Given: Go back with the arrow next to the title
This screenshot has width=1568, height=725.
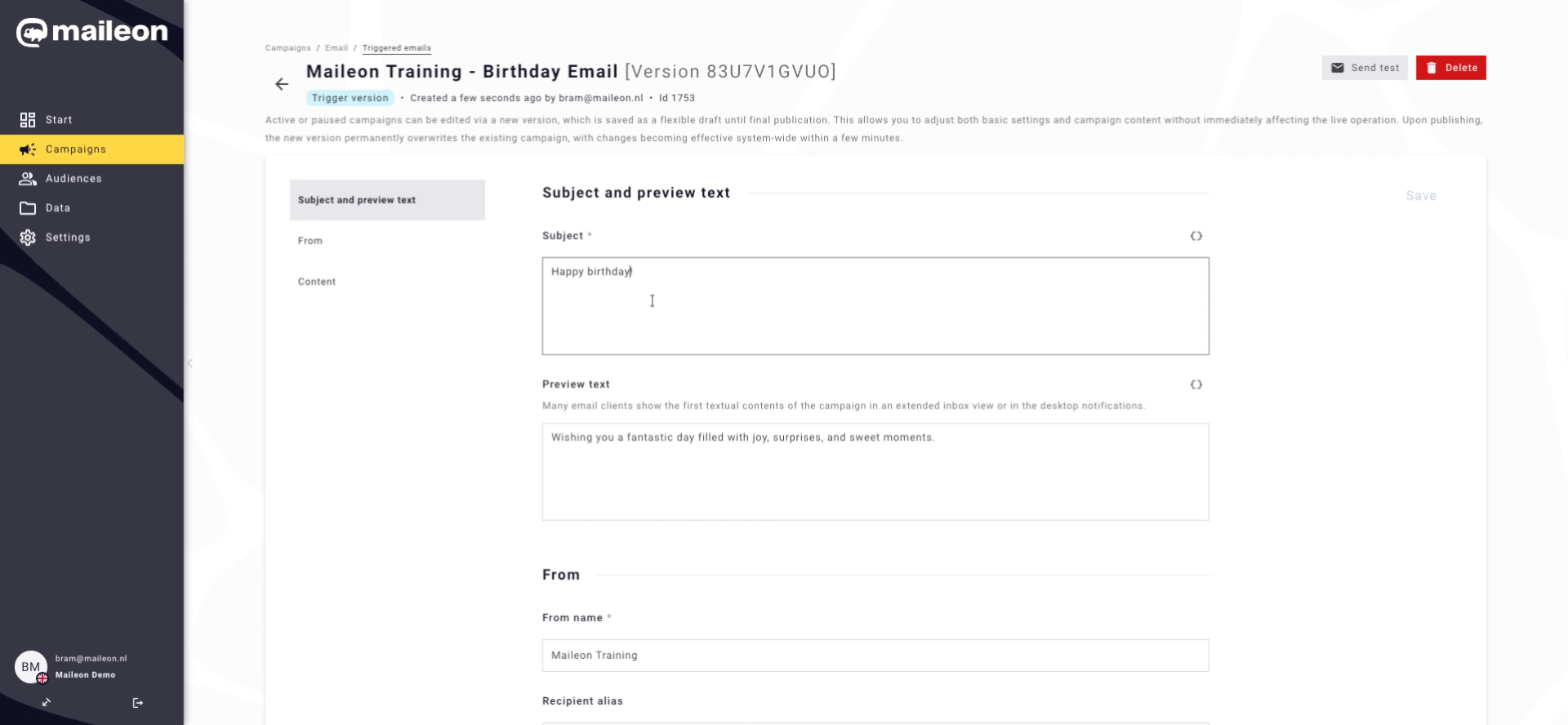Looking at the screenshot, I should (x=282, y=83).
